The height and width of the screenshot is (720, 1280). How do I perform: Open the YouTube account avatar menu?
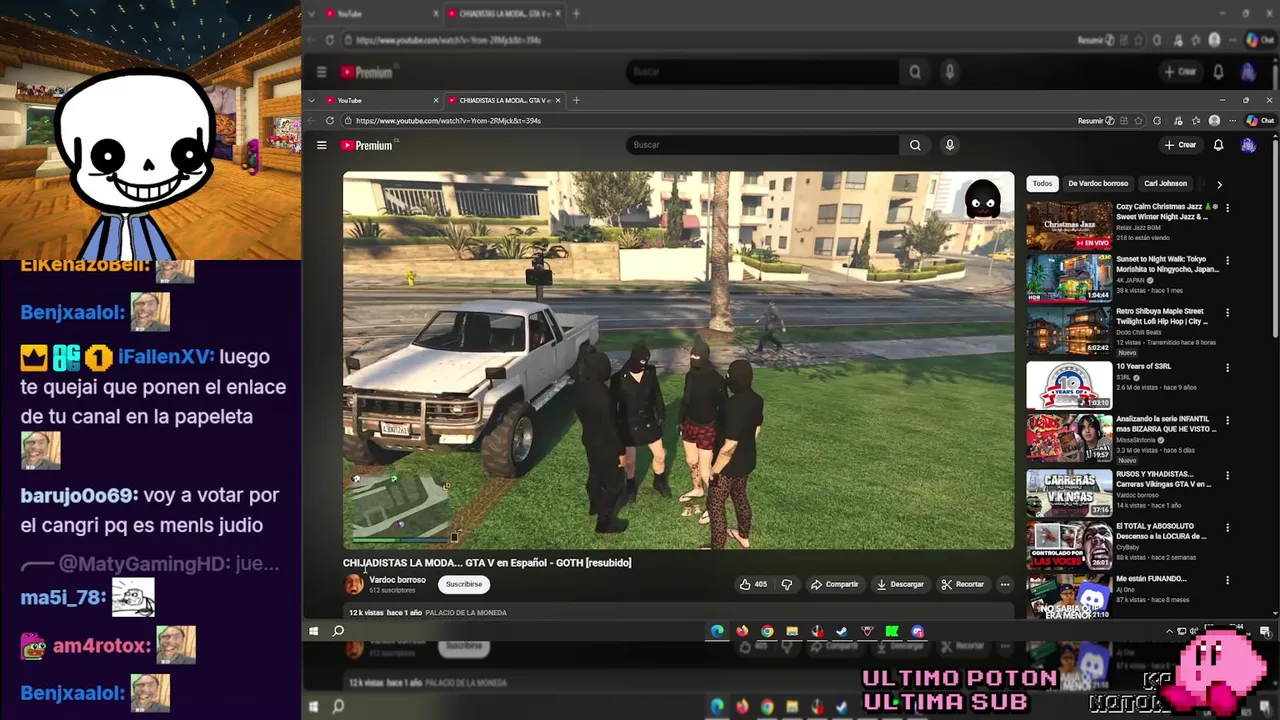click(x=1248, y=145)
